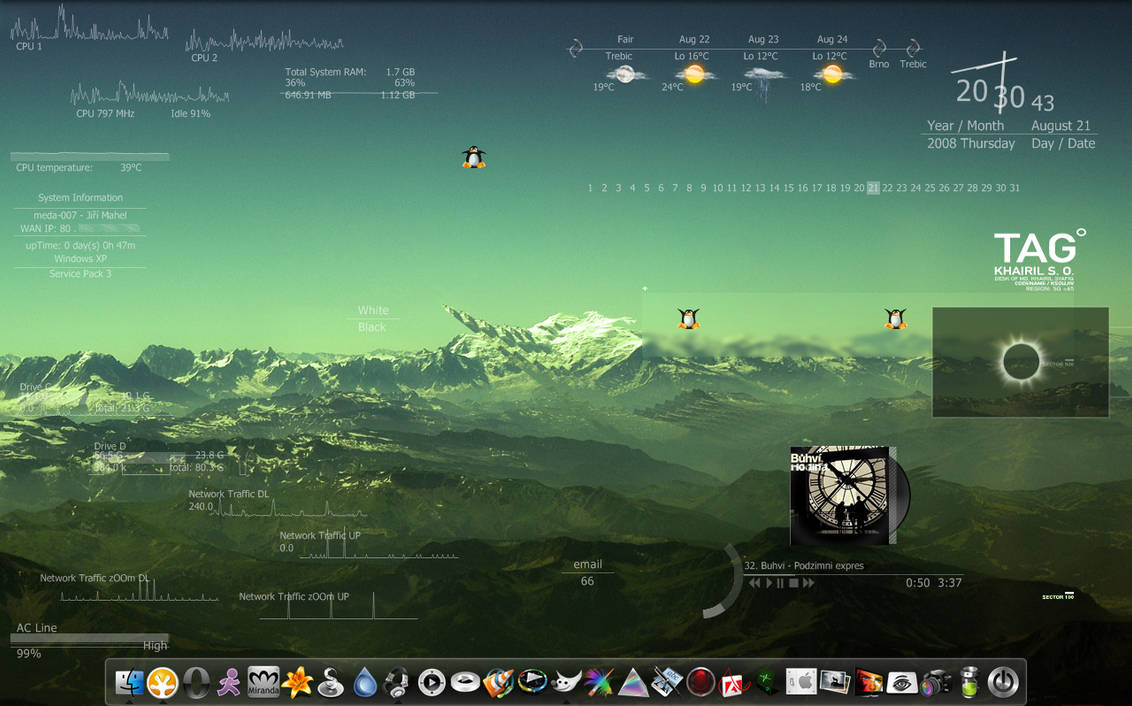Viewport: 1132px width, 706px height.
Task: Click the eye-logo app icon in the dock
Action: (904, 682)
